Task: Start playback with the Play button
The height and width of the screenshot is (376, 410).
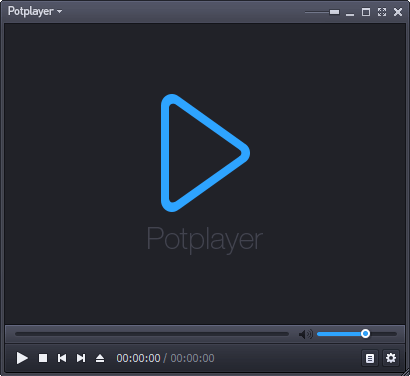Action: click(x=22, y=358)
